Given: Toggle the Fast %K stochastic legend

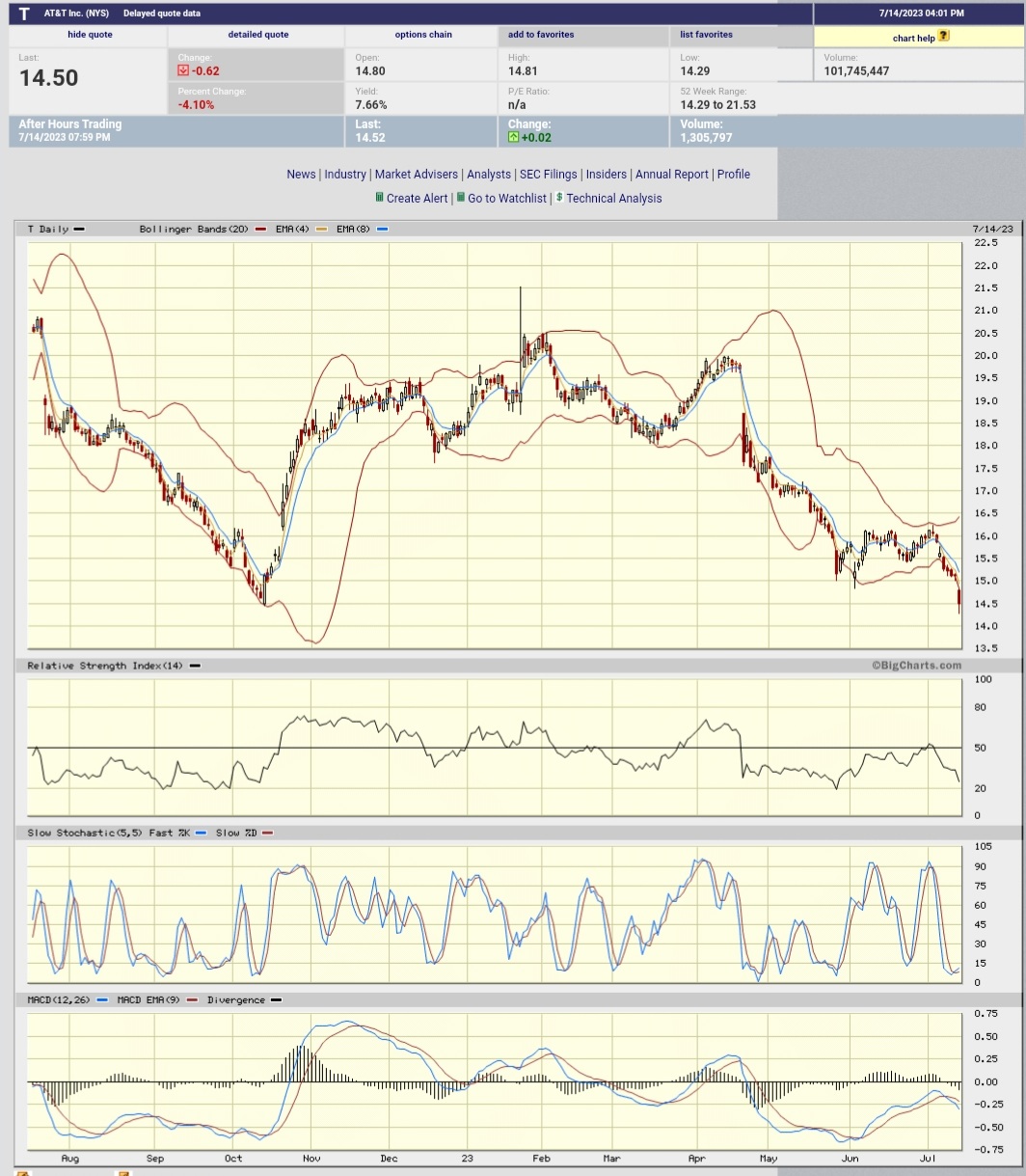Looking at the screenshot, I should coord(199,833).
